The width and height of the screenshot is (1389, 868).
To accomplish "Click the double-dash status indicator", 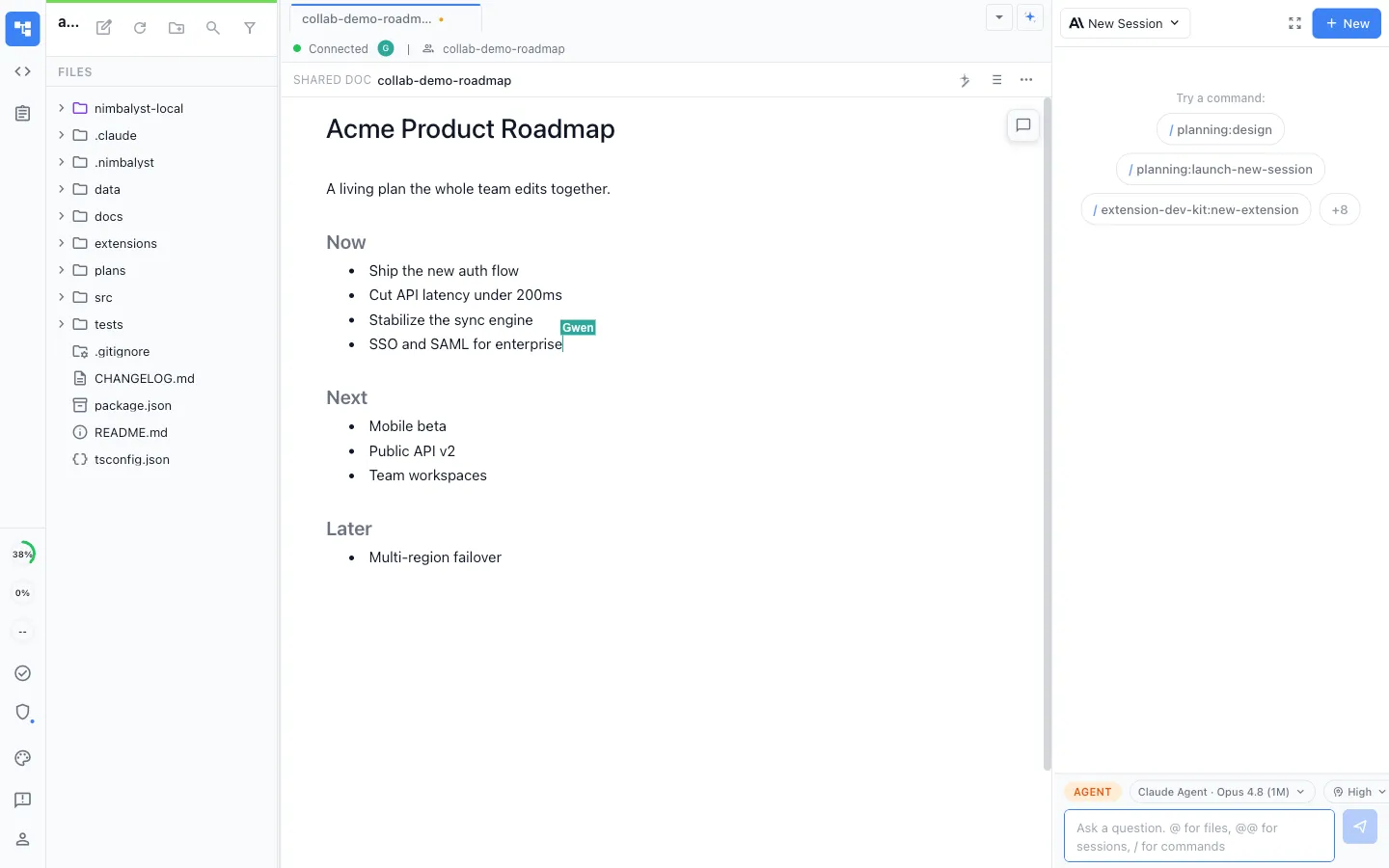I will 22,632.
